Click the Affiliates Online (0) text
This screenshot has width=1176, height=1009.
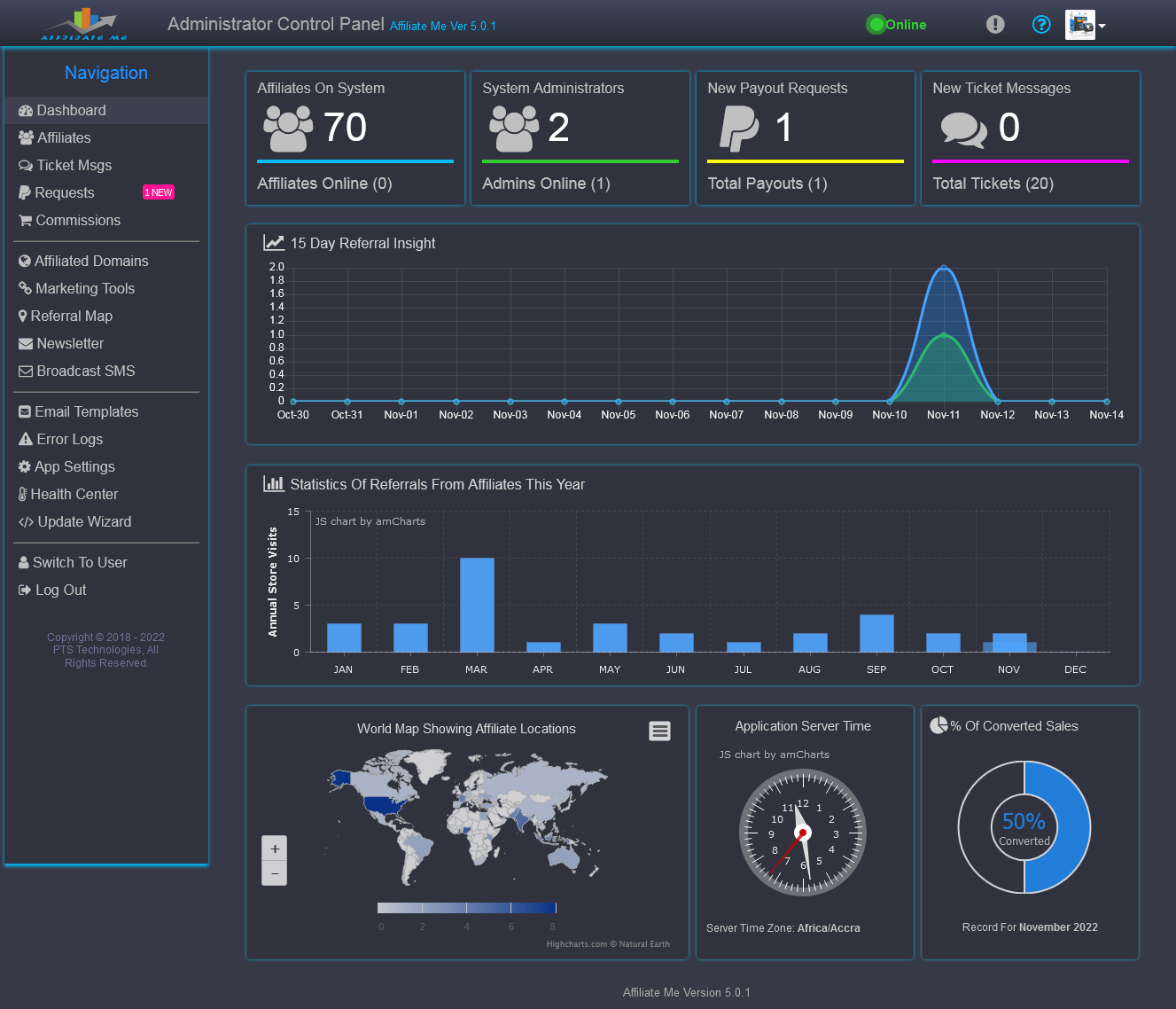click(x=324, y=184)
